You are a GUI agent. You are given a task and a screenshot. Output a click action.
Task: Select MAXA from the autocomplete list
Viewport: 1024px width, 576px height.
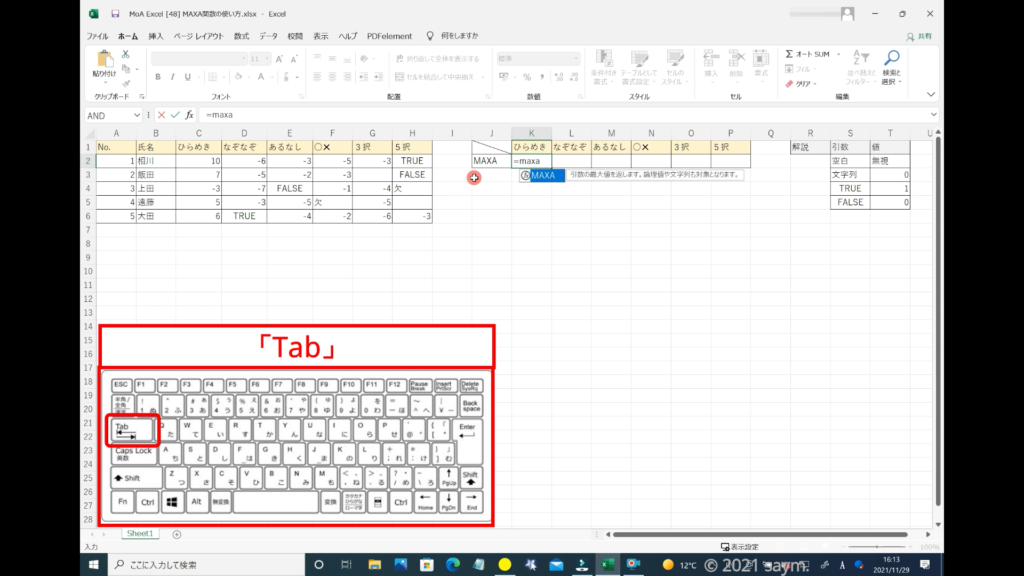[543, 176]
